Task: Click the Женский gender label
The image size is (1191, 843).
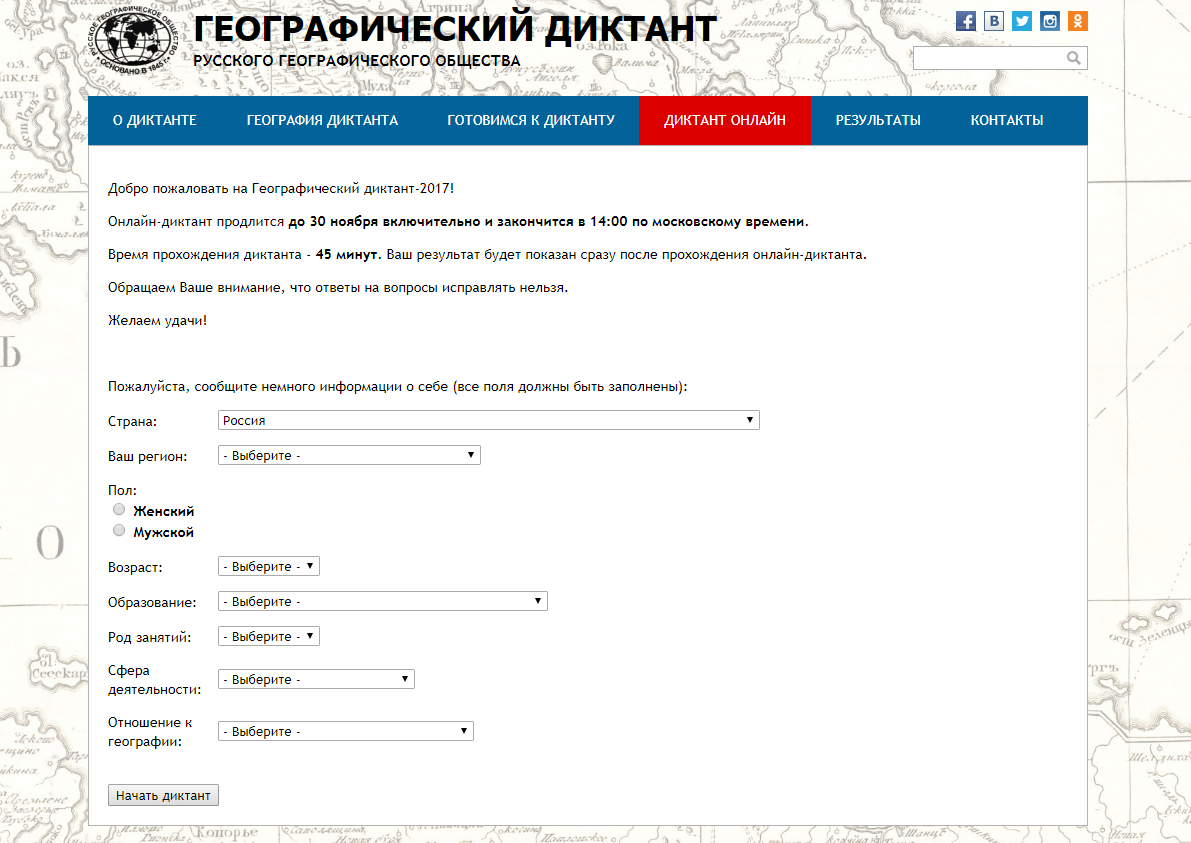Action: (163, 511)
